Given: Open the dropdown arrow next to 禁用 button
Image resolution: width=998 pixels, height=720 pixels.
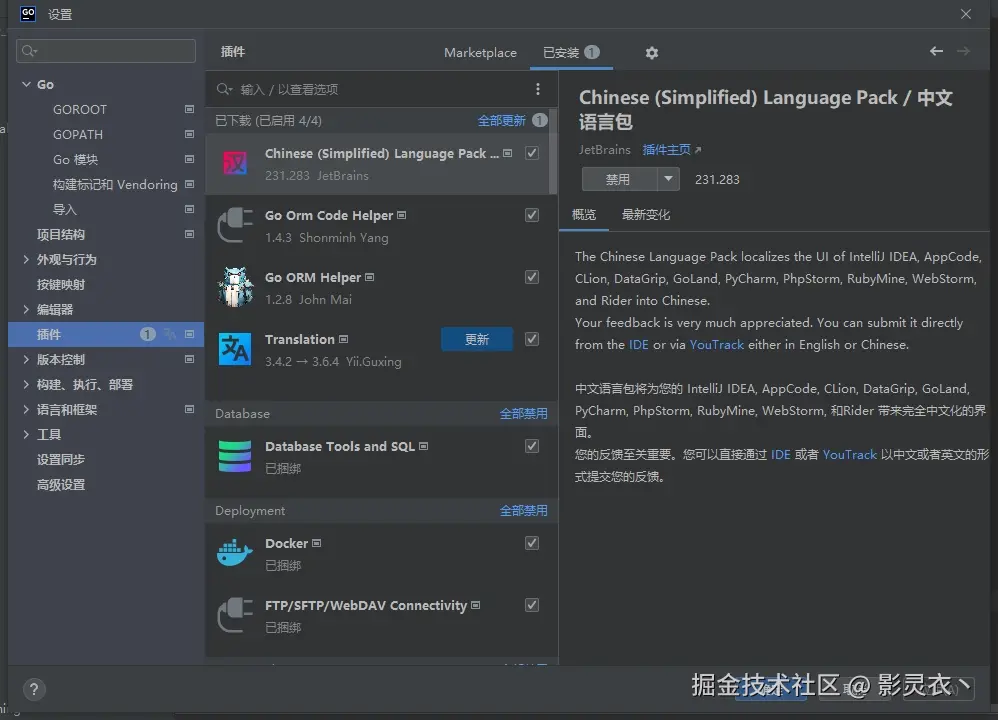Looking at the screenshot, I should [668, 179].
